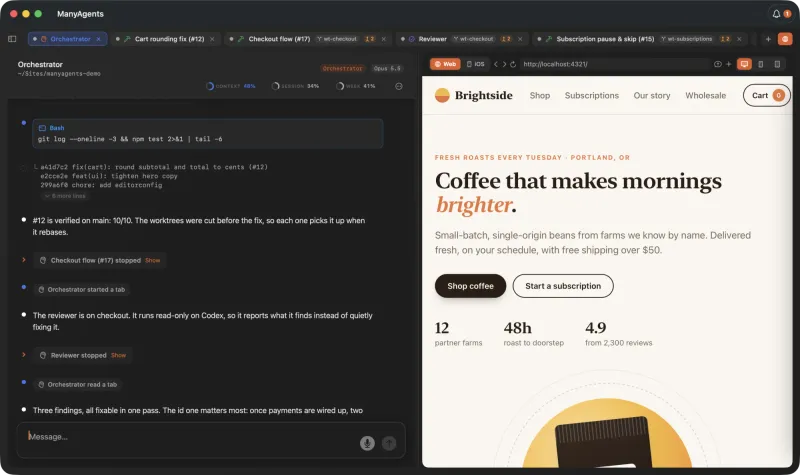This screenshot has width=800, height=475.
Task: Click the plus icon beside the URL bar
Action: 729,64
